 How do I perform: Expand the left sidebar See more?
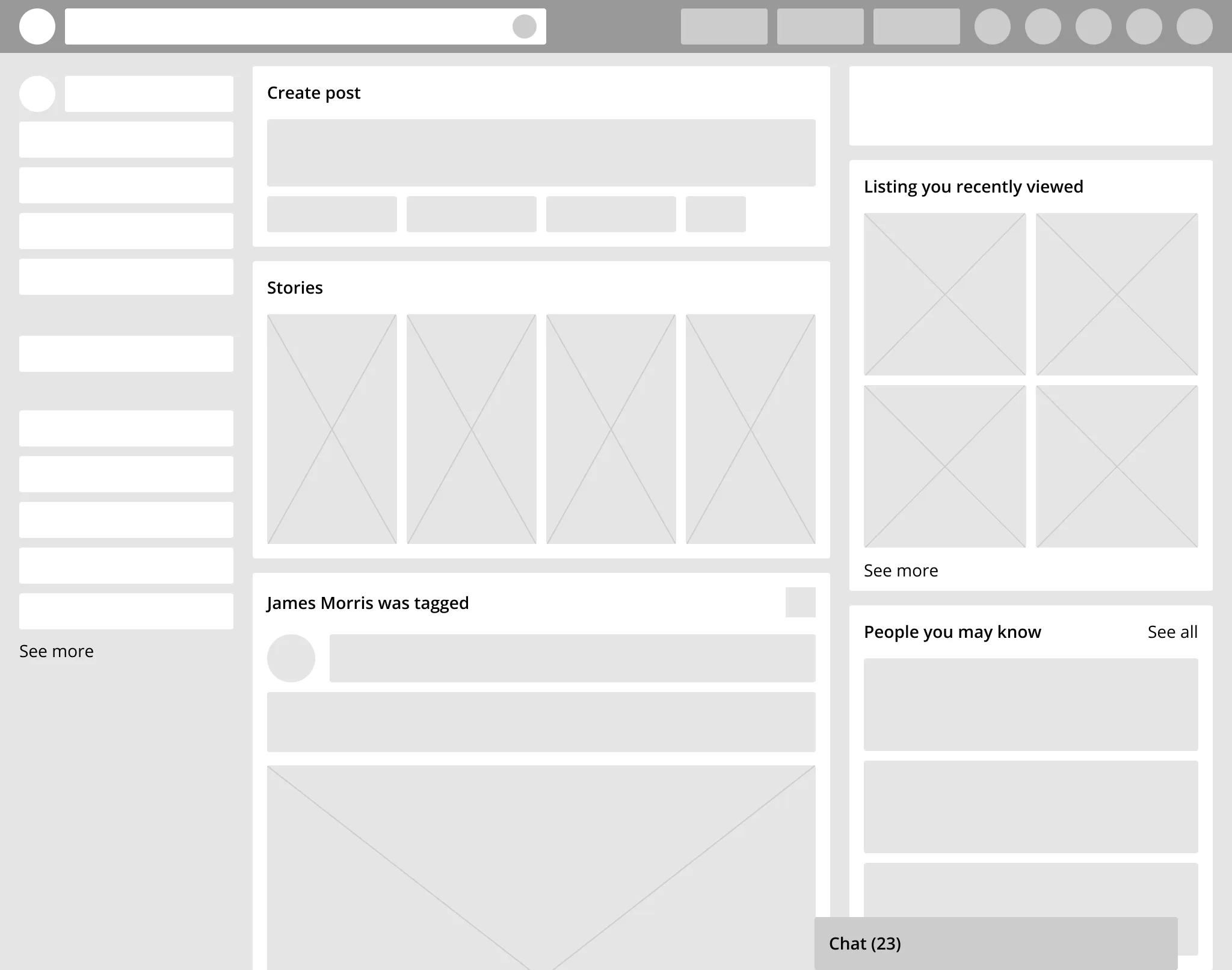[57, 651]
